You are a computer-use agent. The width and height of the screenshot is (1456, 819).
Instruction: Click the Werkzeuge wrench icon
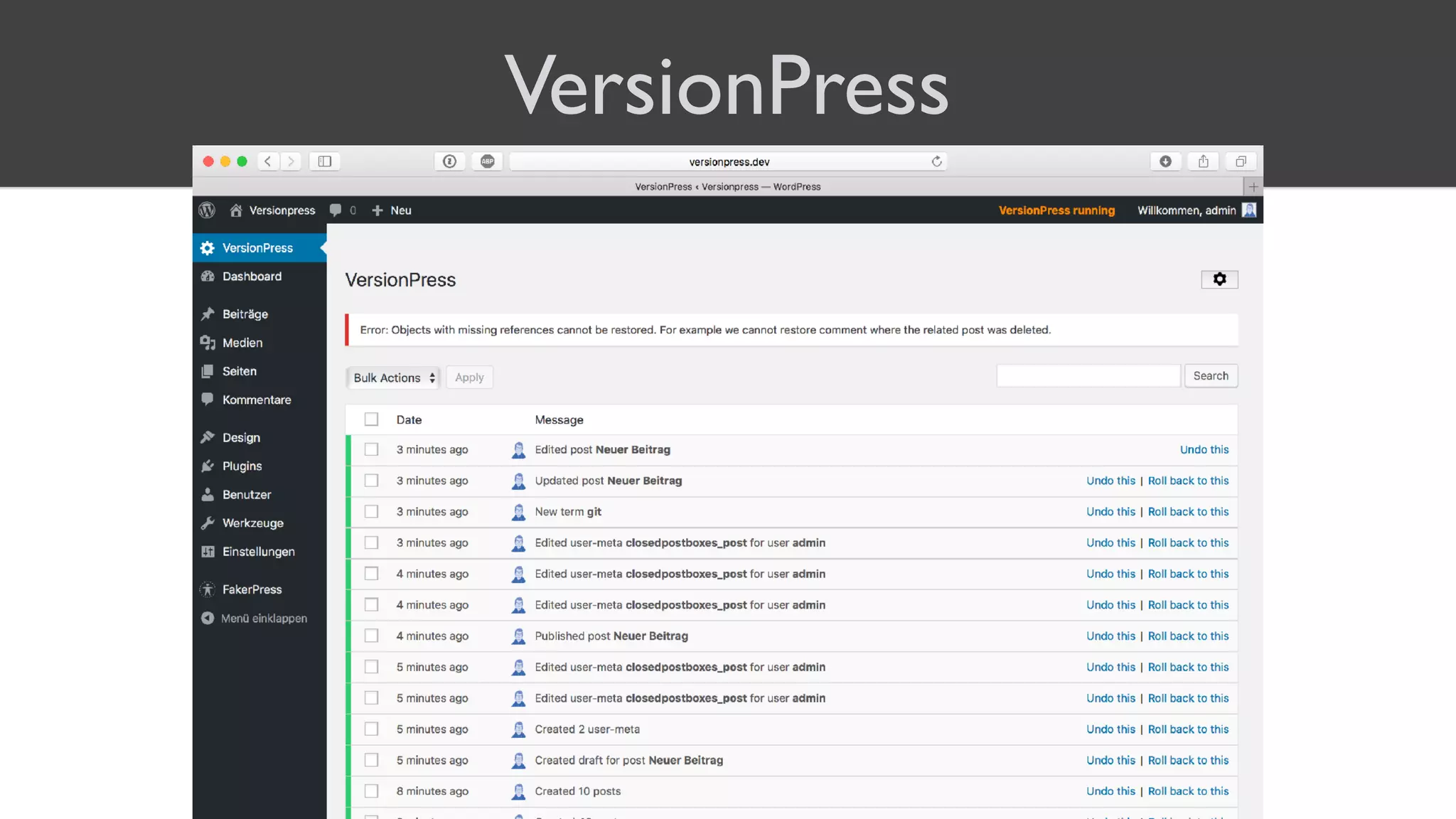pos(208,523)
